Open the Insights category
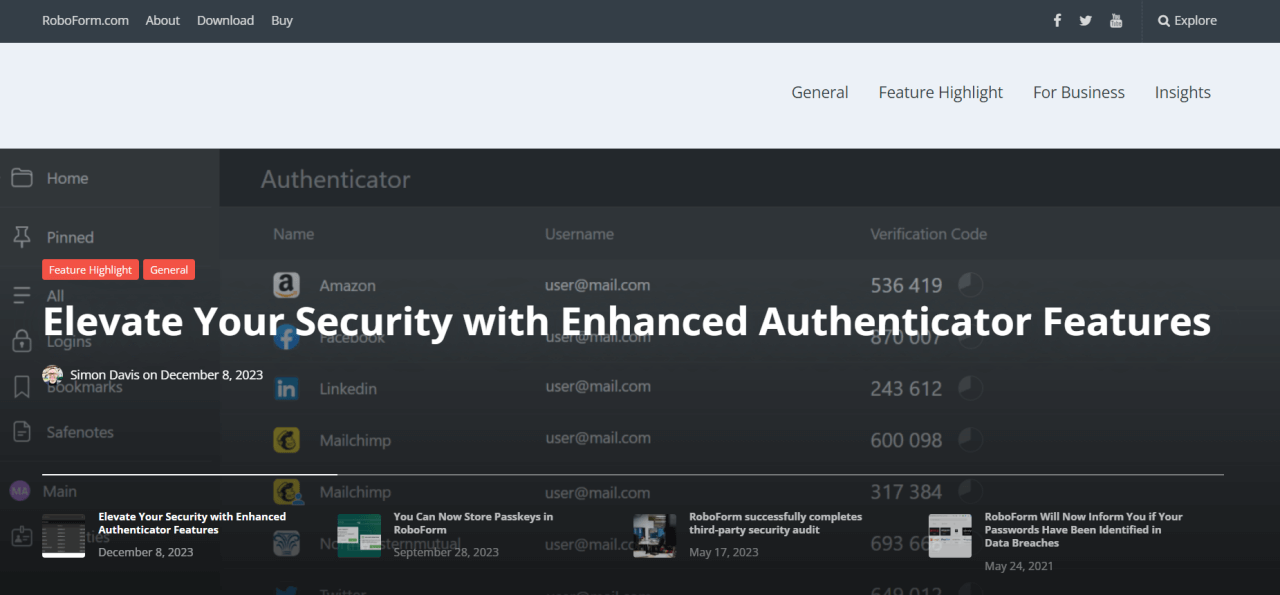The image size is (1280, 595). (x=1182, y=92)
